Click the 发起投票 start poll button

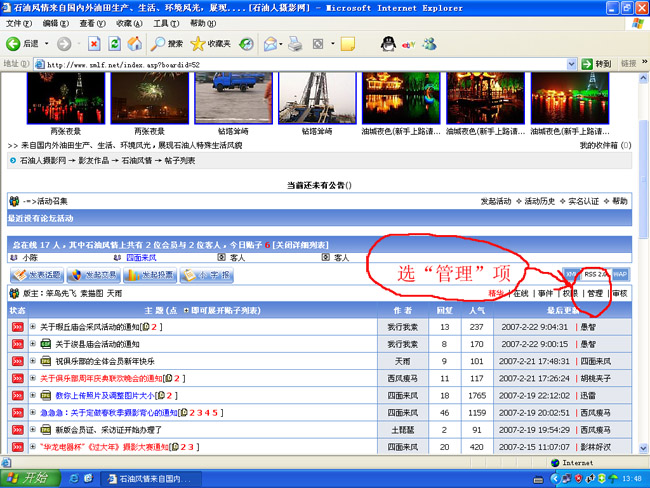tap(150, 275)
